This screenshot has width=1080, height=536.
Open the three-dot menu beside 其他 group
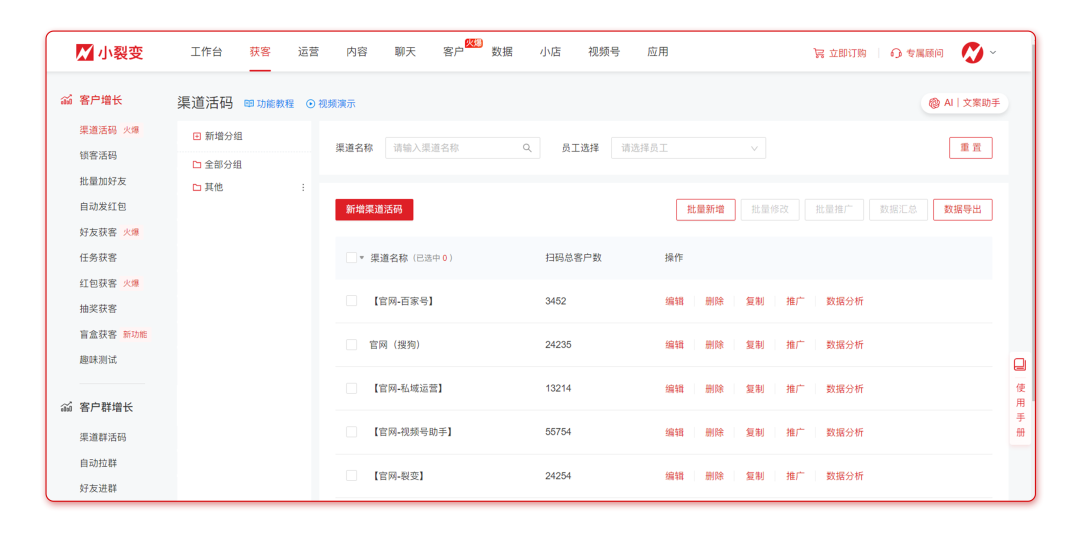(x=303, y=187)
